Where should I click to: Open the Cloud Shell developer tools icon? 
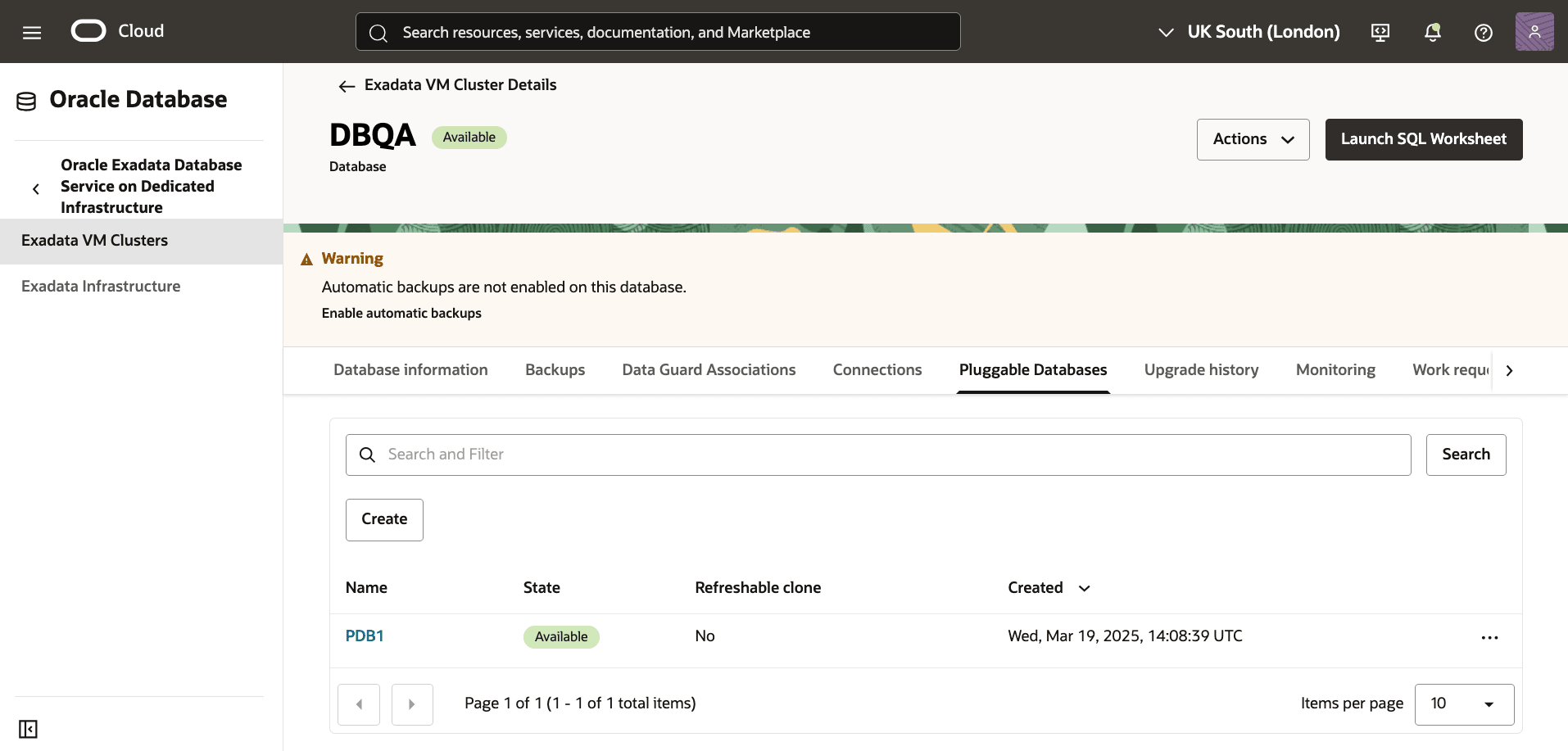click(x=1380, y=32)
